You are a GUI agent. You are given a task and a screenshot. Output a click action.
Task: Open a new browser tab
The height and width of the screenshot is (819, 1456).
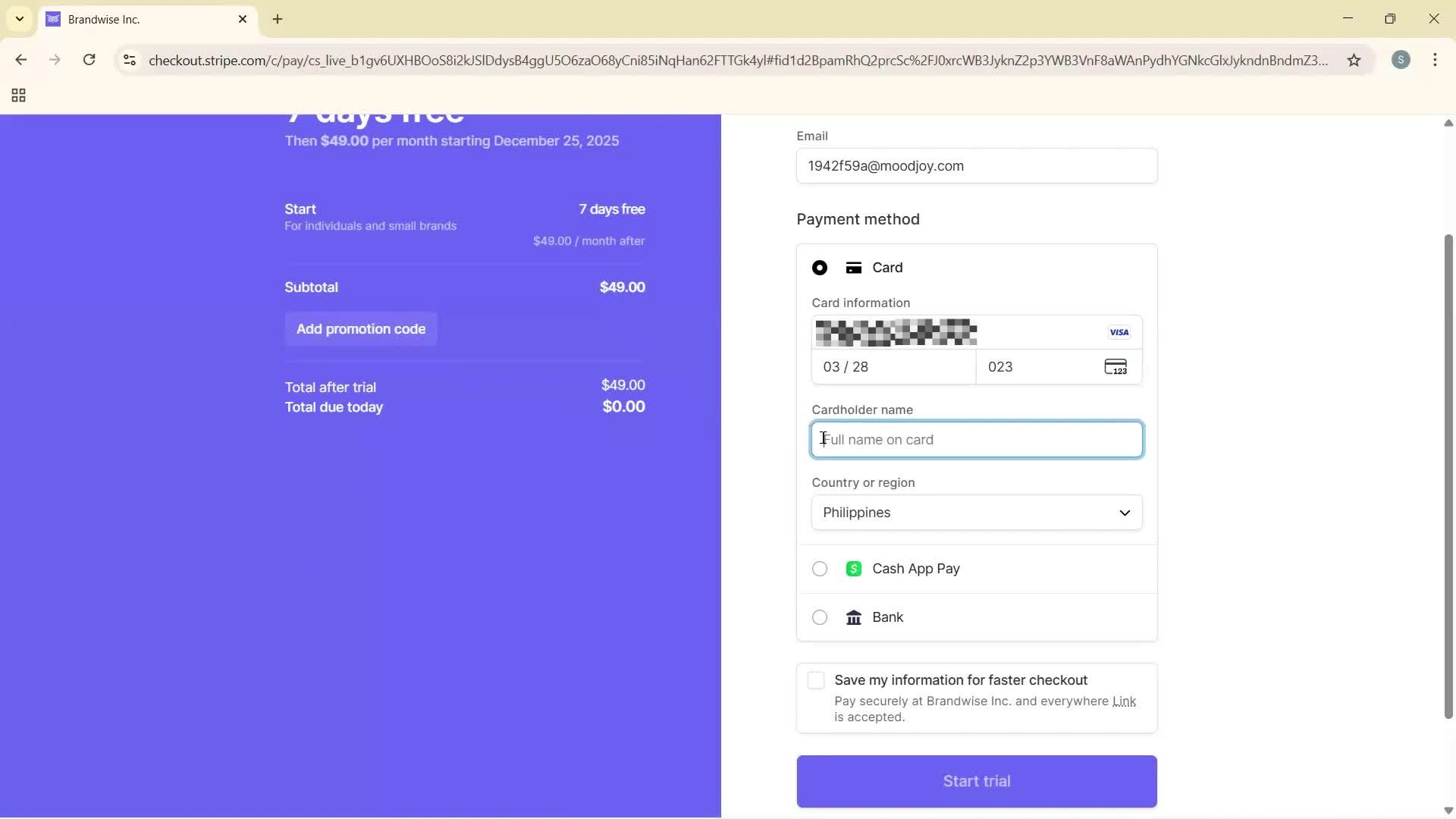278,19
